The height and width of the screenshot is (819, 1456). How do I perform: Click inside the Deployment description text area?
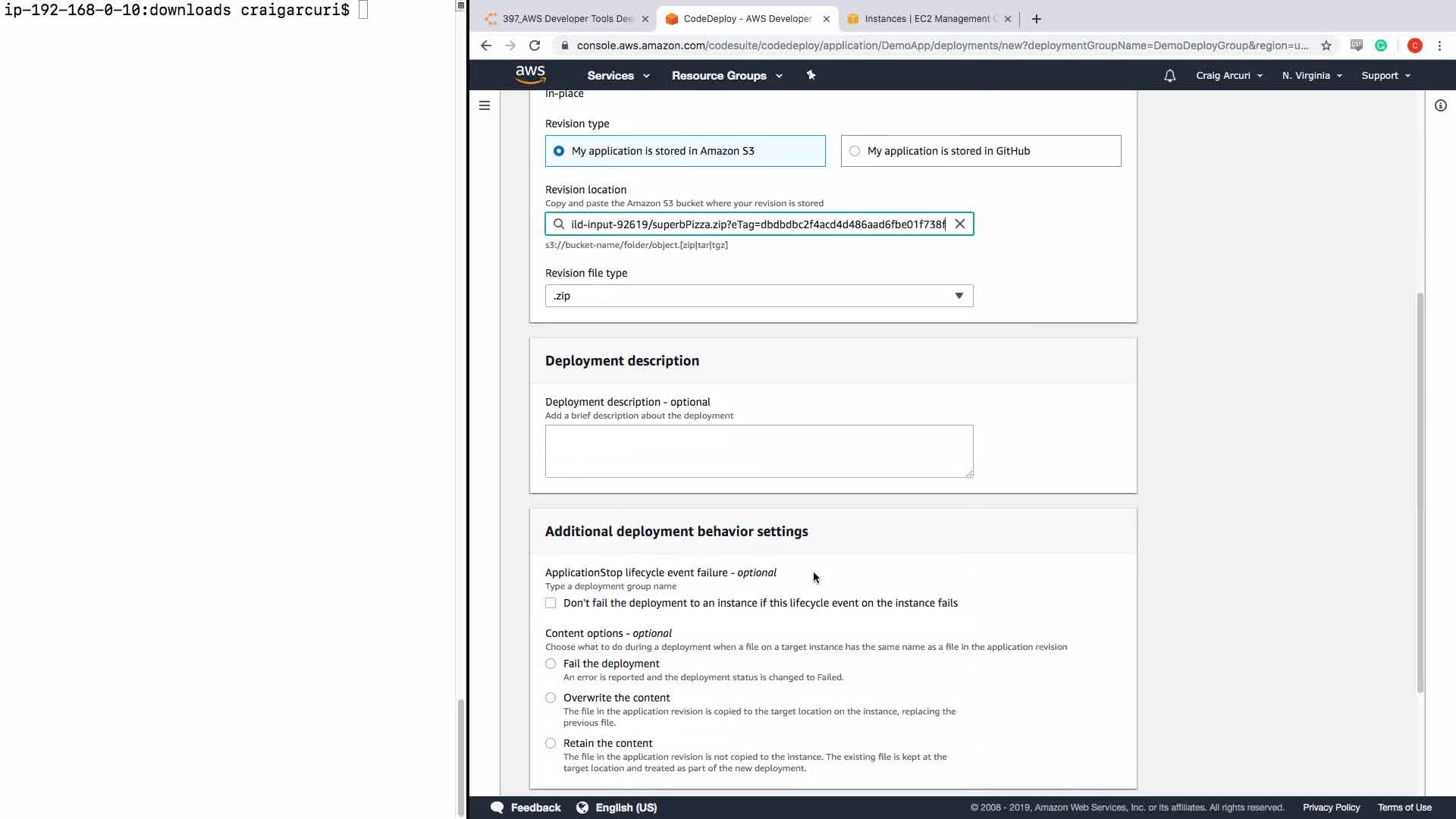coord(758,451)
